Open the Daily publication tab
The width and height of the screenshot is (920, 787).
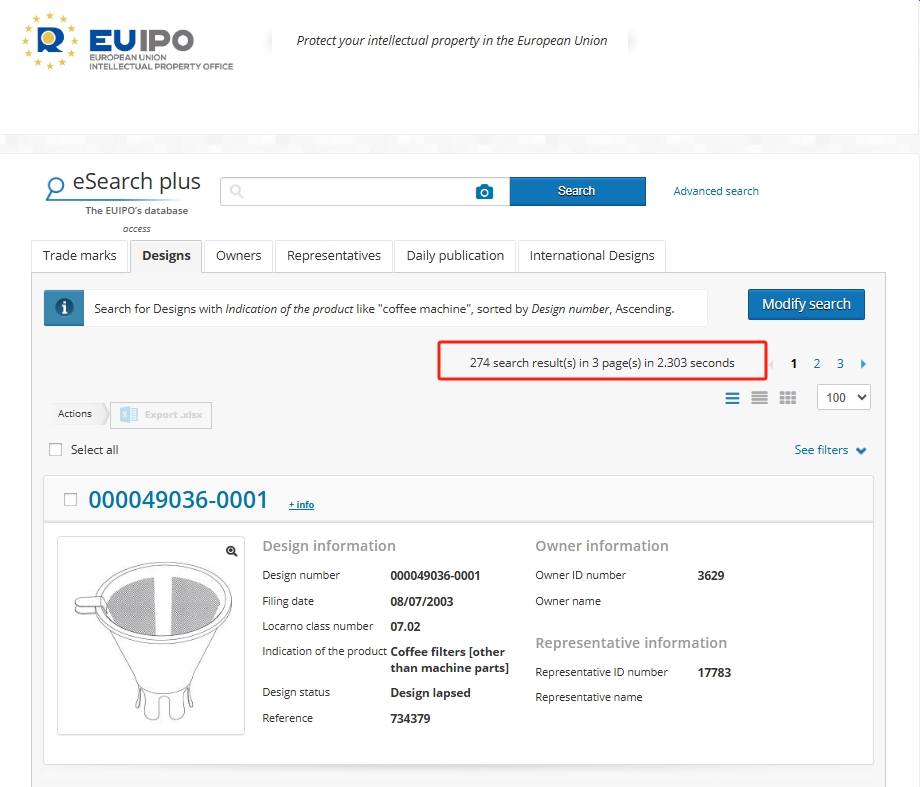pyautogui.click(x=455, y=256)
